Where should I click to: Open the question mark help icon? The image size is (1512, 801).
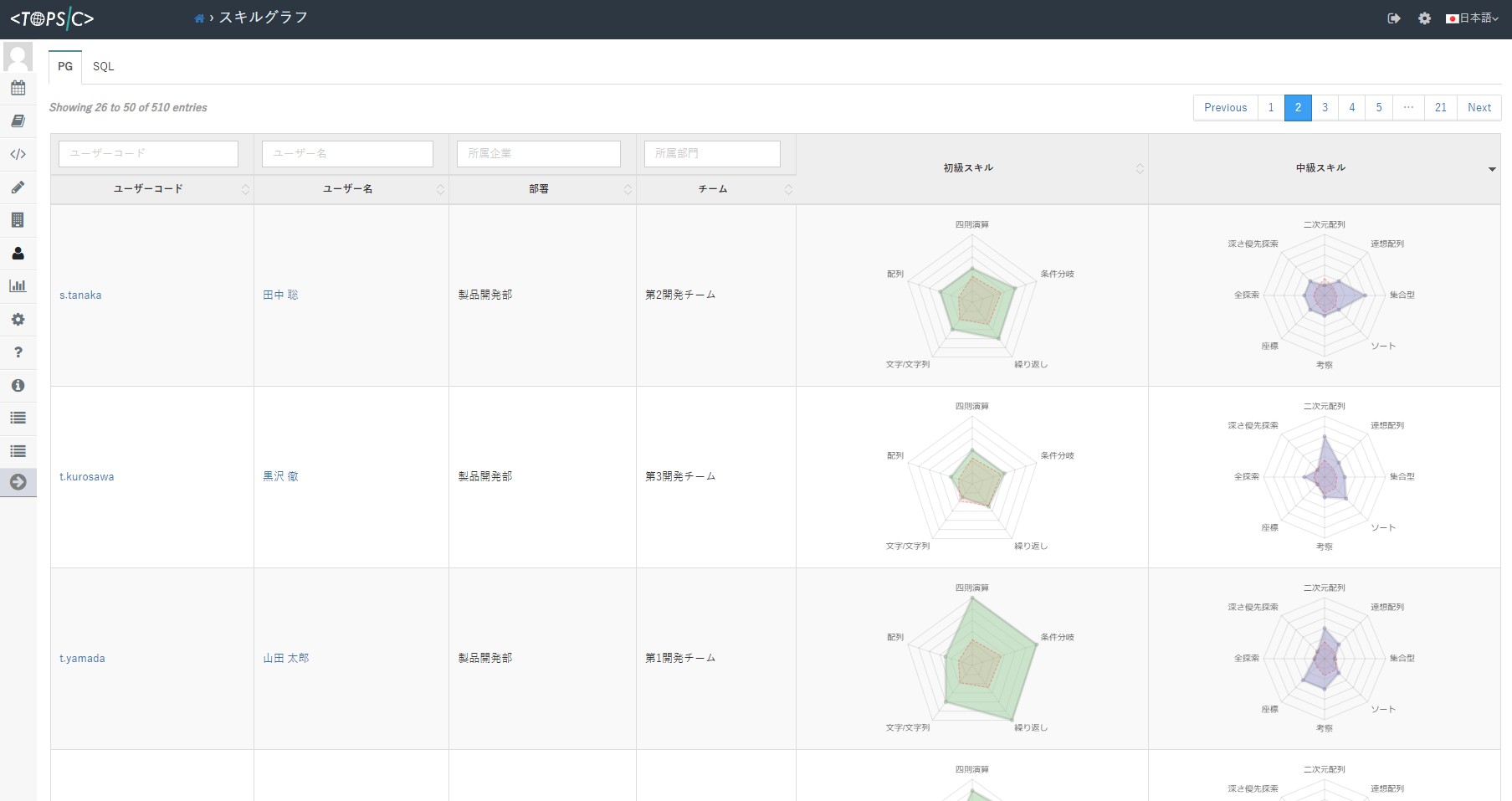(x=18, y=352)
